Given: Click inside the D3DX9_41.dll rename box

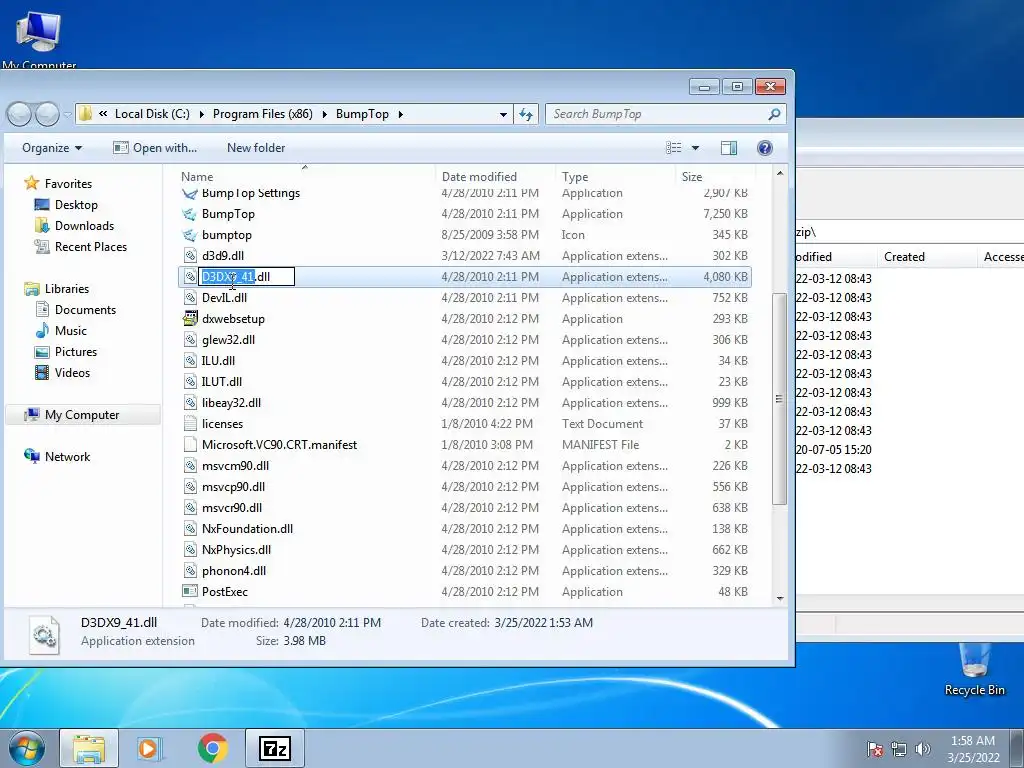Looking at the screenshot, I should click(x=247, y=277).
